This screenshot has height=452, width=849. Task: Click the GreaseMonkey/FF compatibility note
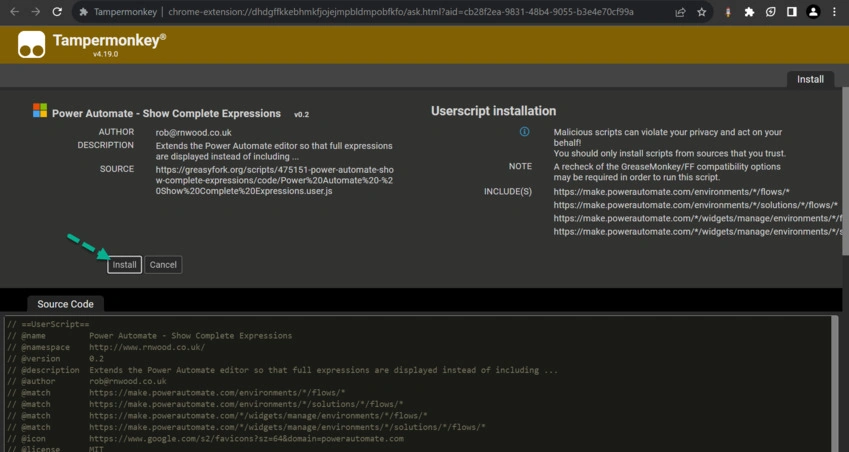click(667, 172)
